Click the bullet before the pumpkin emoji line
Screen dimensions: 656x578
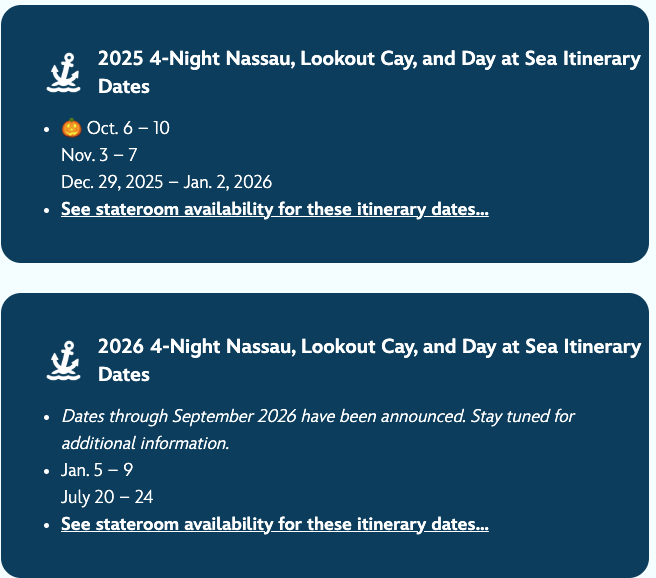coord(46,129)
